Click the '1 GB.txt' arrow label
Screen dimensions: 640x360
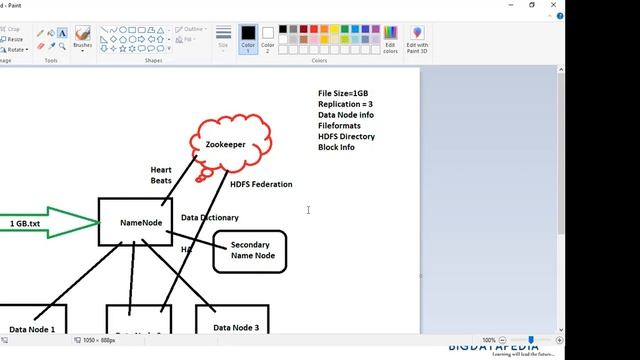25,224
